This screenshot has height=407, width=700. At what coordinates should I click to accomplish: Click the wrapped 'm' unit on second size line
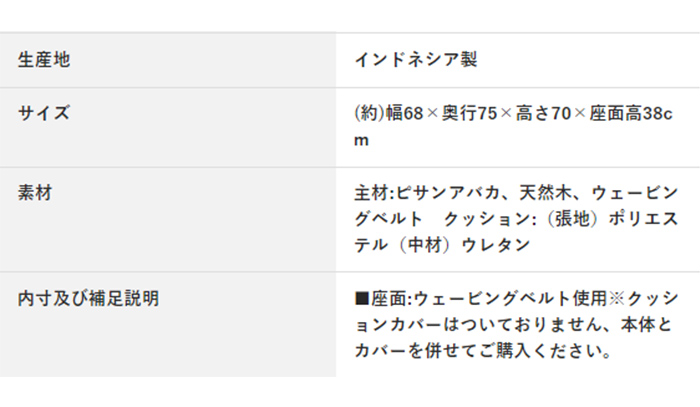pyautogui.click(x=361, y=141)
